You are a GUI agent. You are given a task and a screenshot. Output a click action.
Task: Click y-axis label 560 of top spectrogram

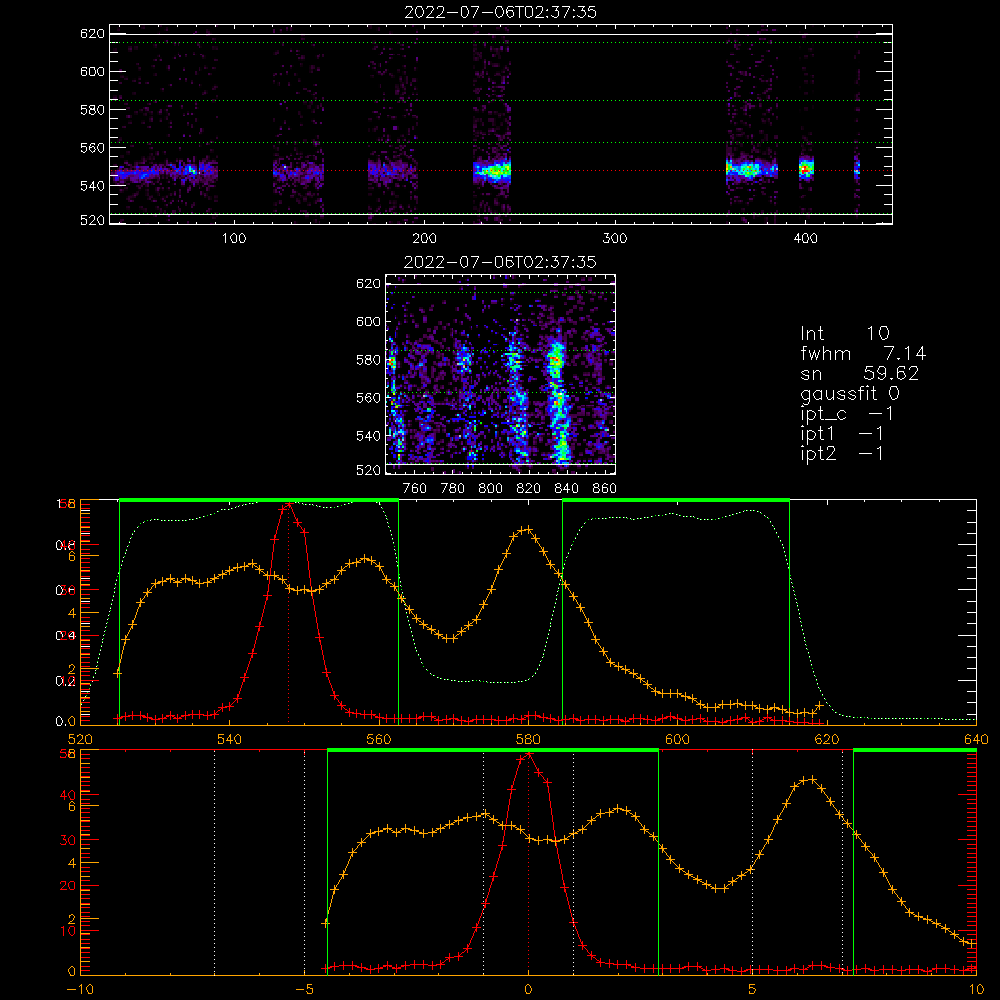click(x=92, y=147)
